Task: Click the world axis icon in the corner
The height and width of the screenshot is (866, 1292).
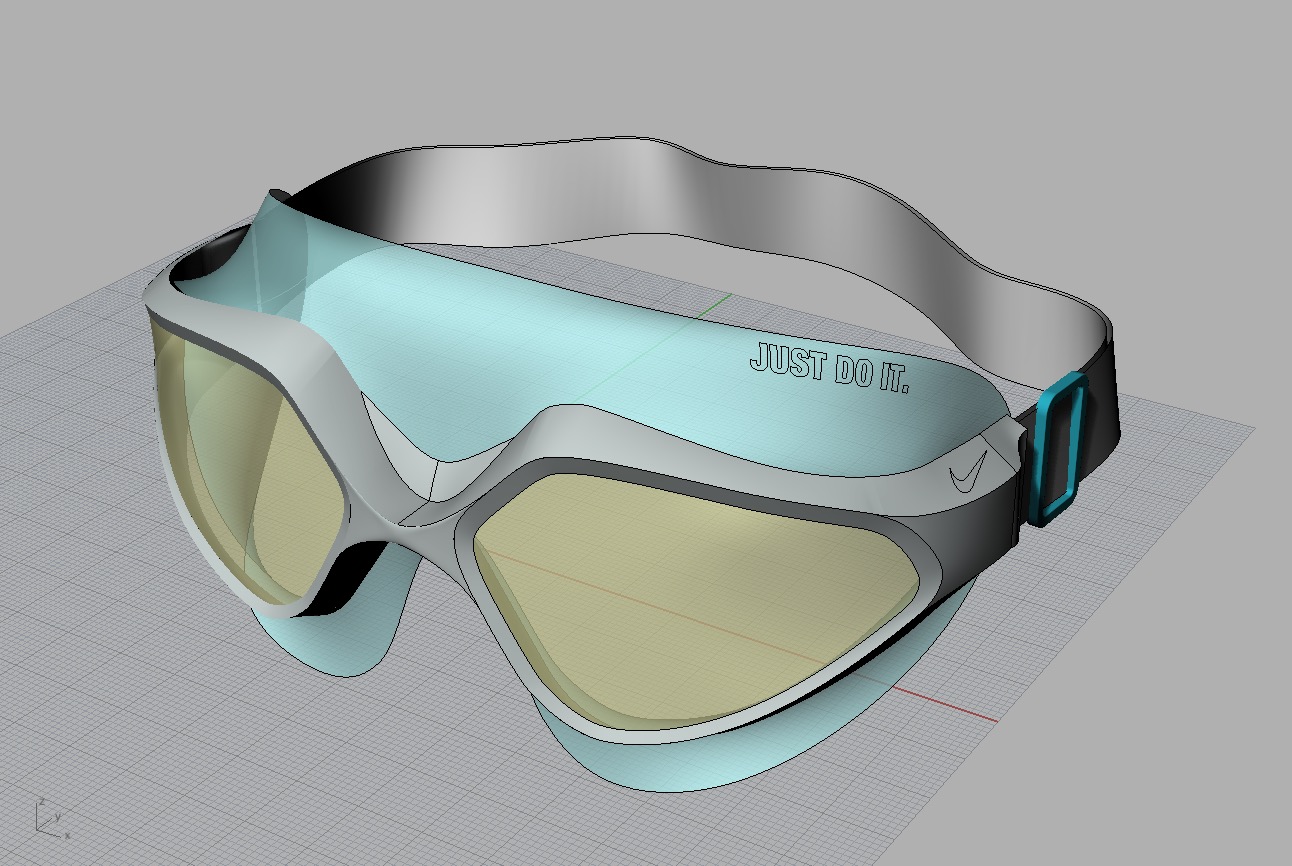Action: pyautogui.click(x=47, y=817)
